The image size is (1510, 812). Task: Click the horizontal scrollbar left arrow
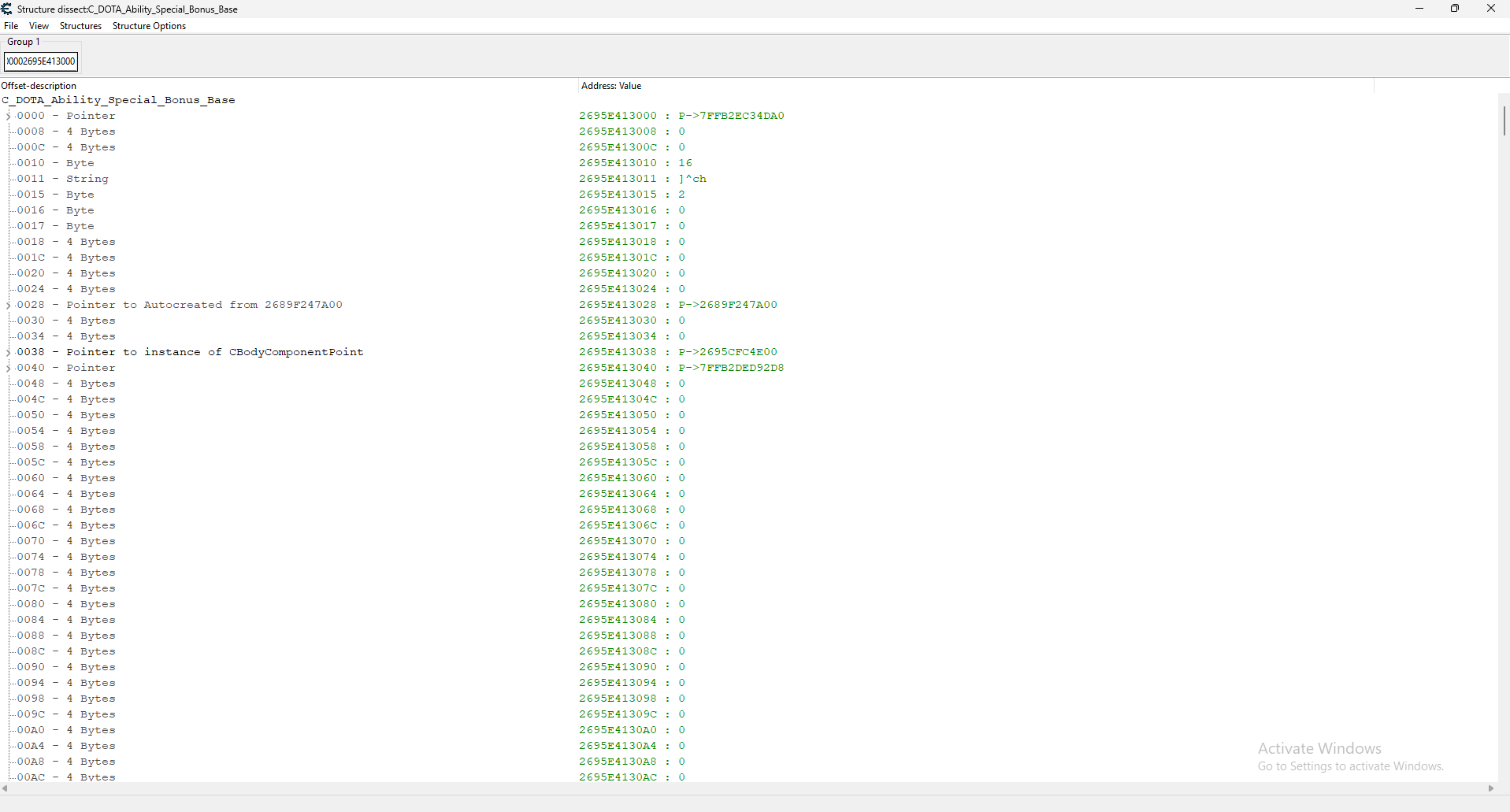[6, 788]
